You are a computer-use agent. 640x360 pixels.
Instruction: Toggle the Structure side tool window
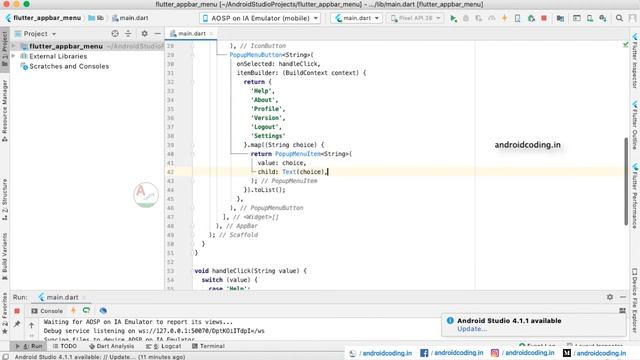coord(4,199)
